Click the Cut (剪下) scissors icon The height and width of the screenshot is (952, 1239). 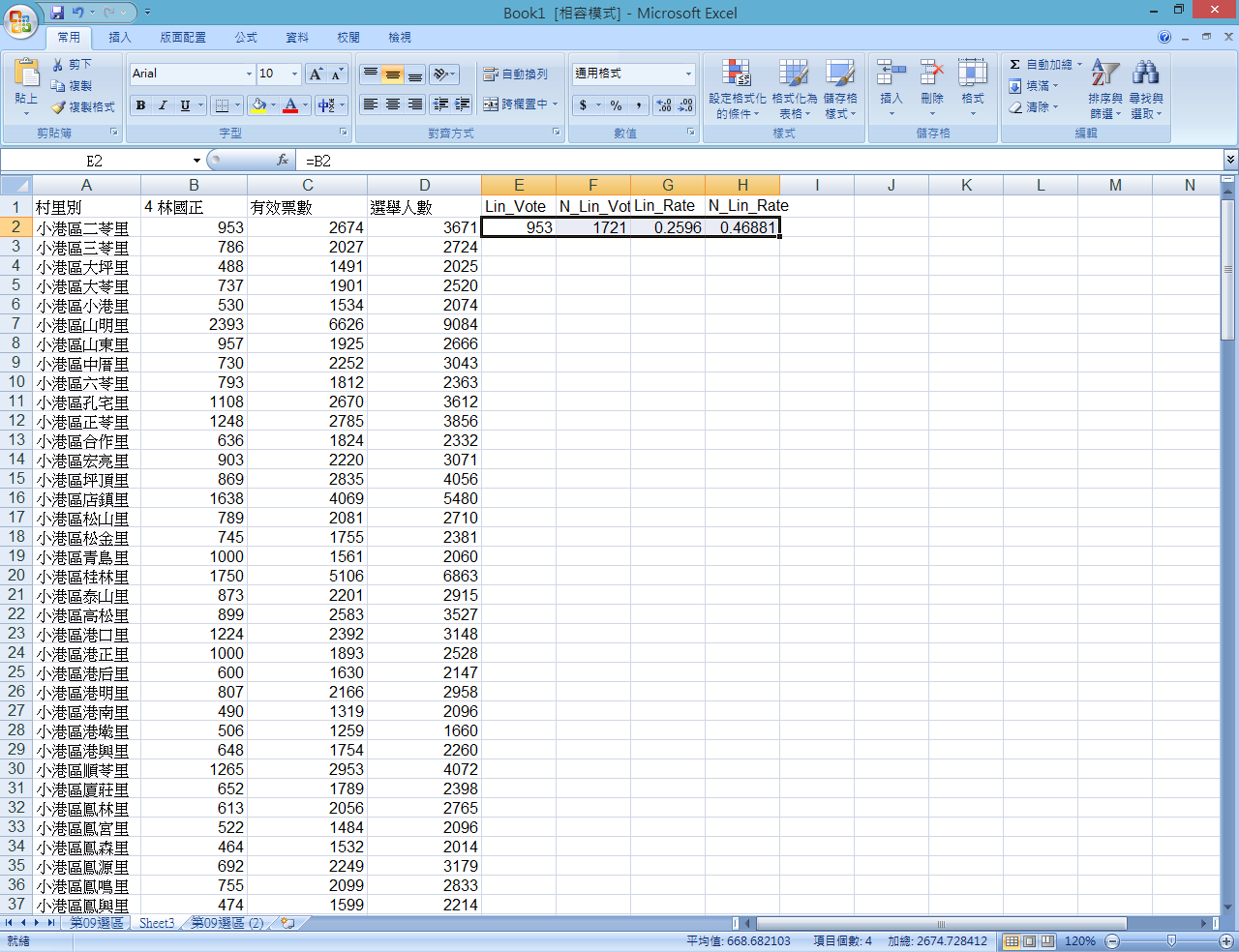(58, 65)
